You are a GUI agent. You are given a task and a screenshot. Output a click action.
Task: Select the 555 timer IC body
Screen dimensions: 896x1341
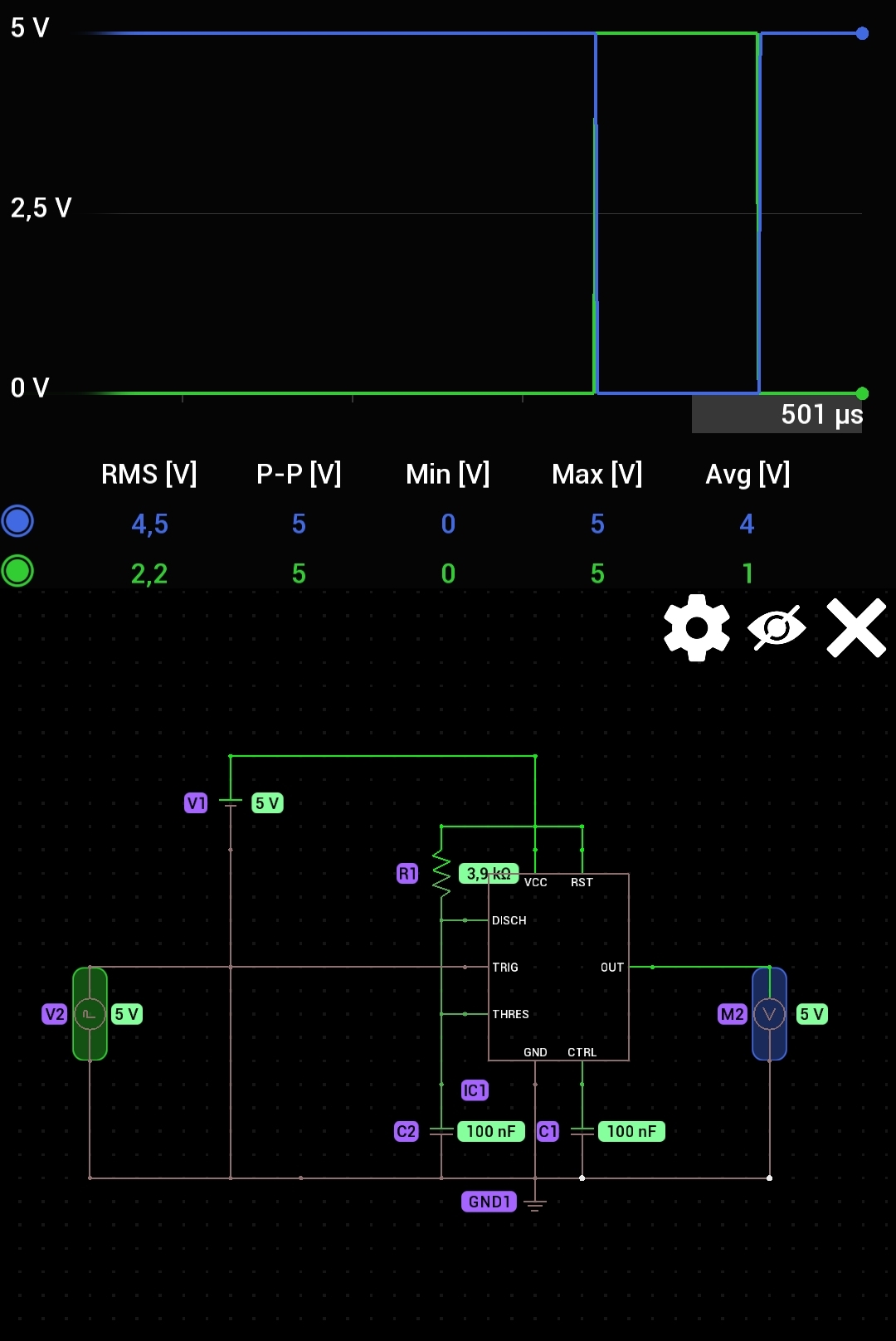point(558,967)
